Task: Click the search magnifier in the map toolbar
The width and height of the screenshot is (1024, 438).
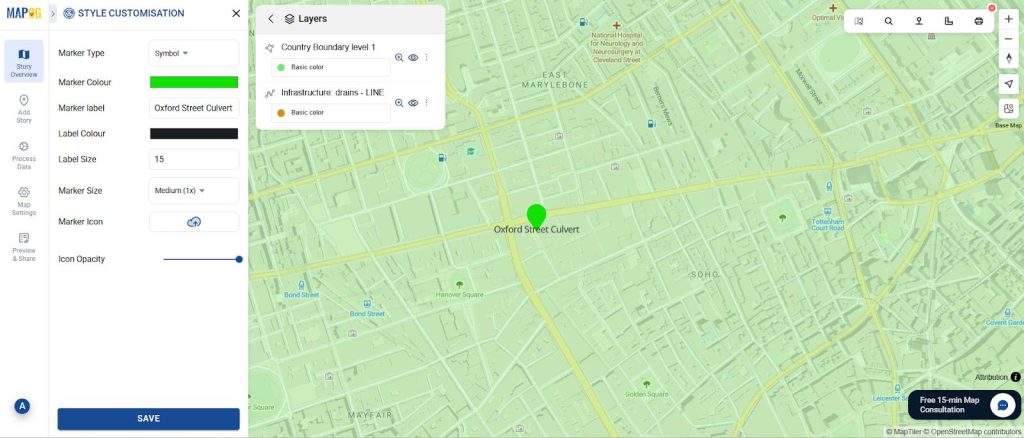Action: (x=888, y=21)
